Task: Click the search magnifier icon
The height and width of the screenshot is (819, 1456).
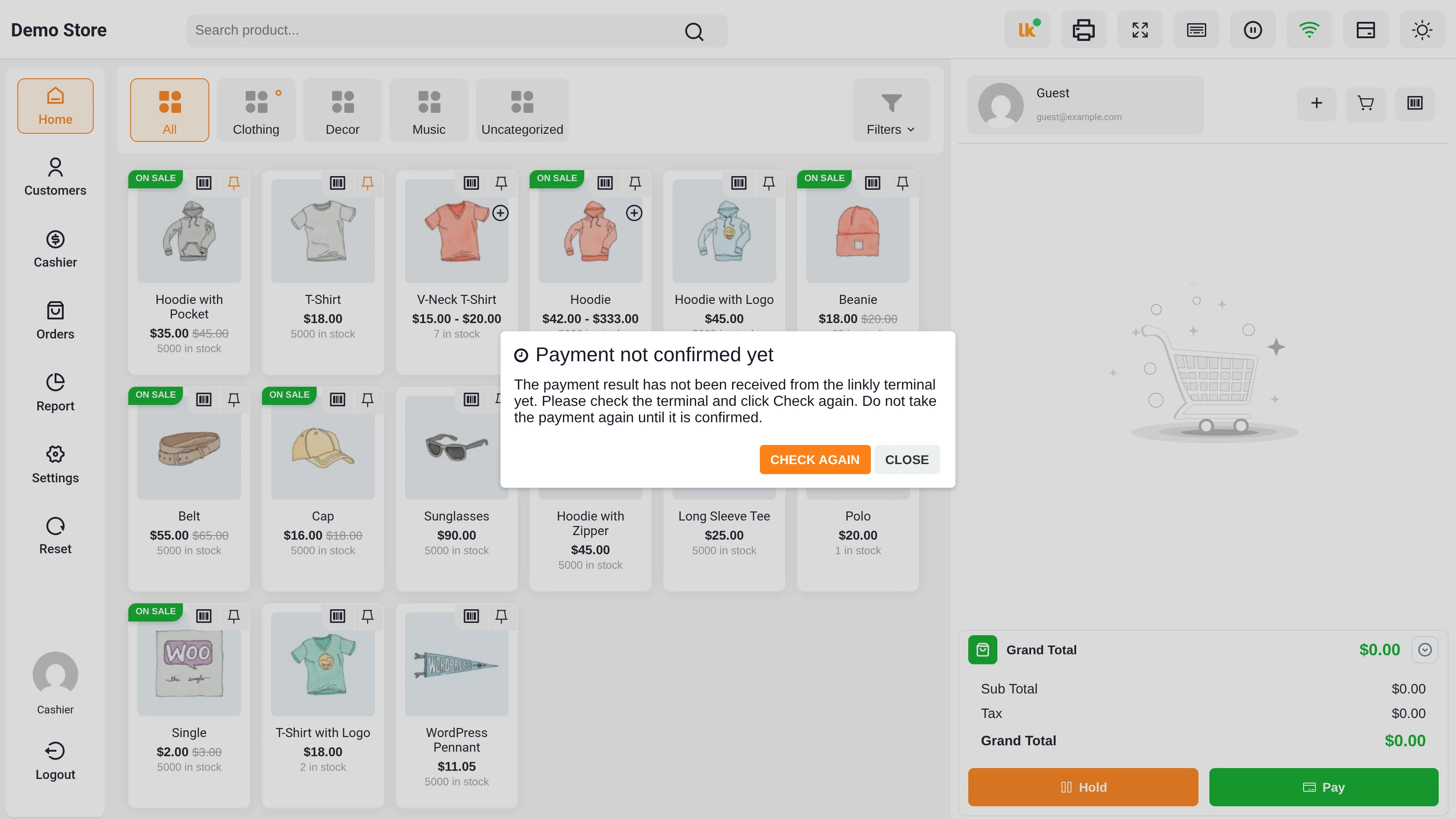Action: [x=694, y=31]
